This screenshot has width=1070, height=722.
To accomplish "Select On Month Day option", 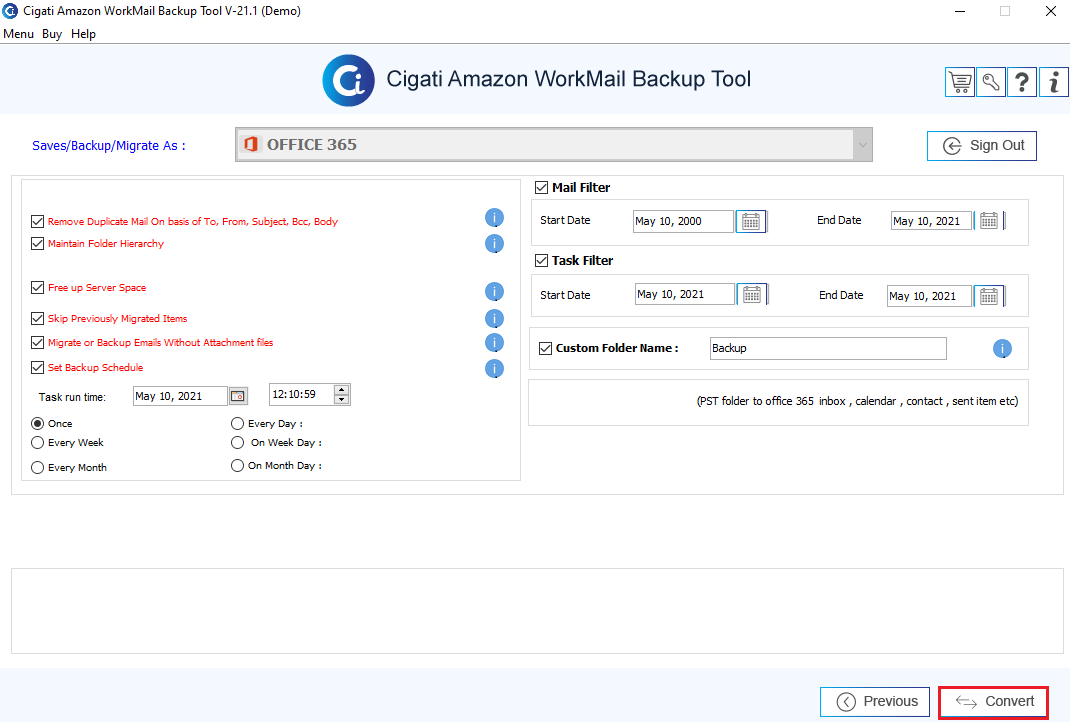I will coord(237,466).
